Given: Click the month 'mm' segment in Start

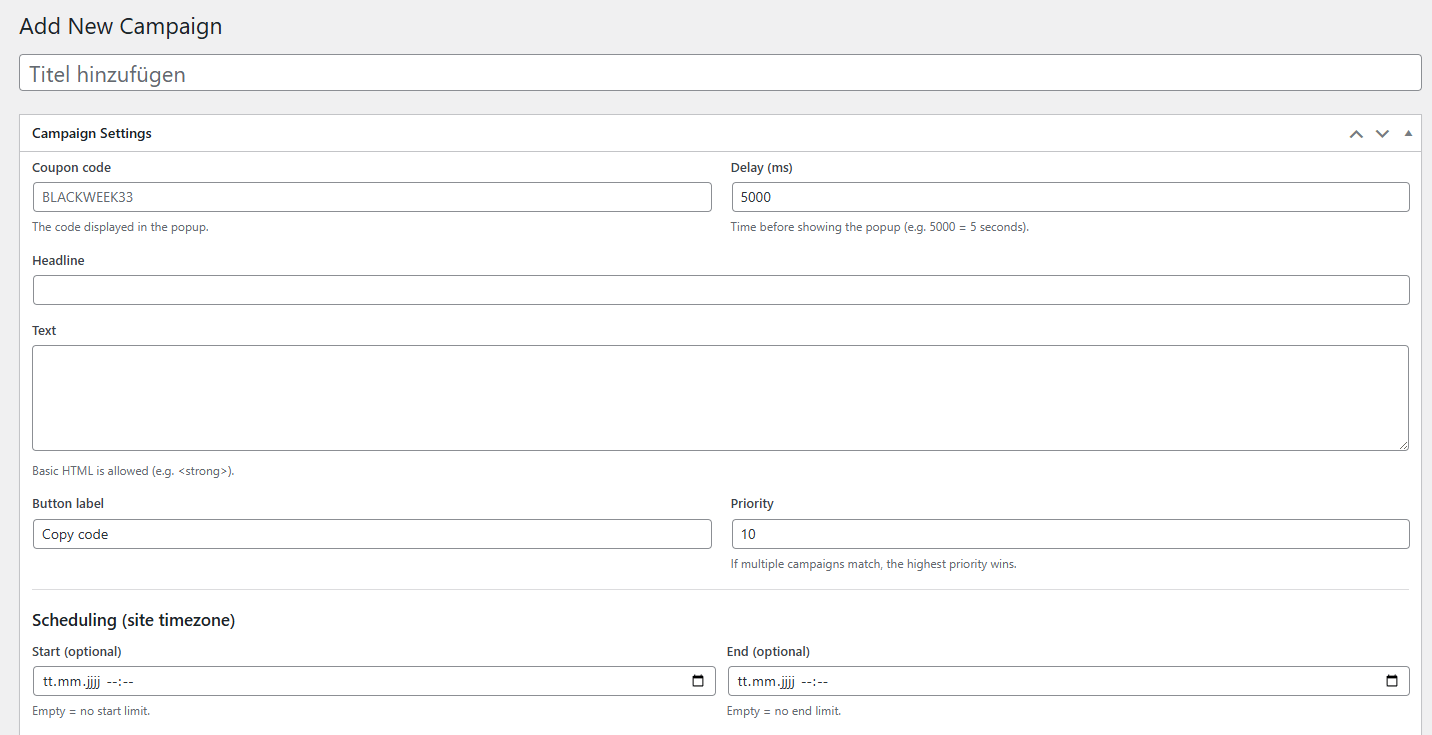Looking at the screenshot, I should point(67,682).
